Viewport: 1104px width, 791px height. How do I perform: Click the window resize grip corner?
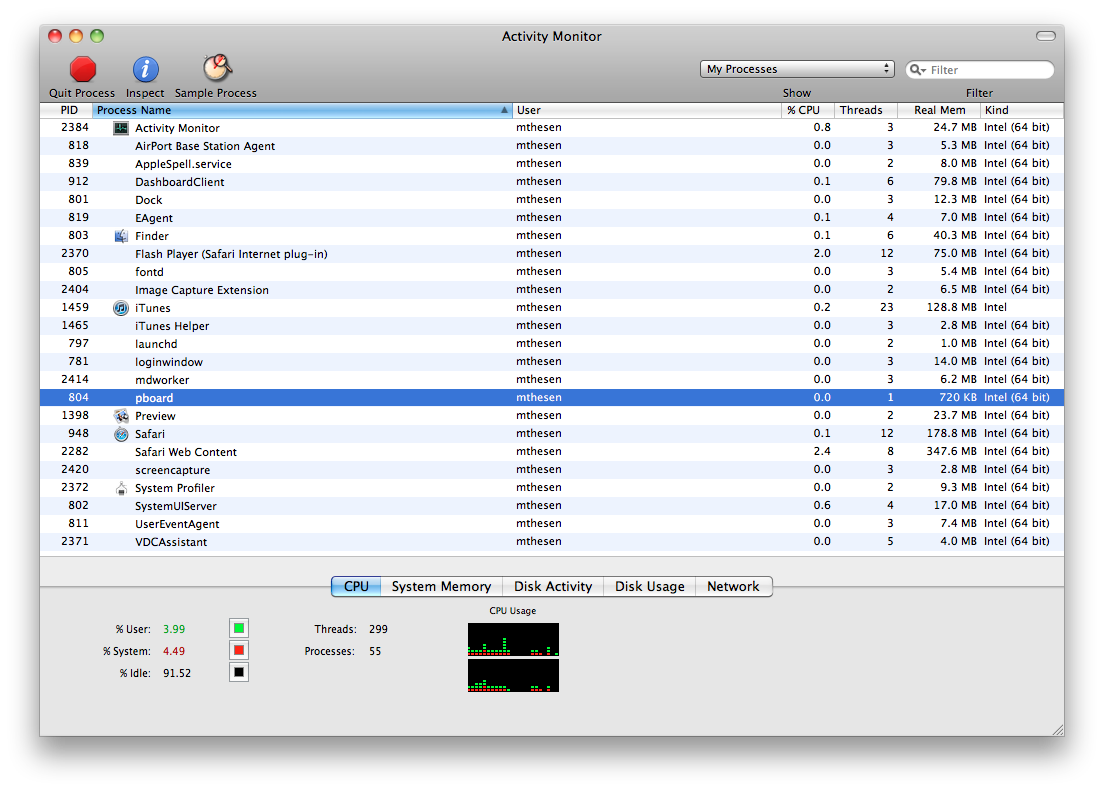[1058, 730]
